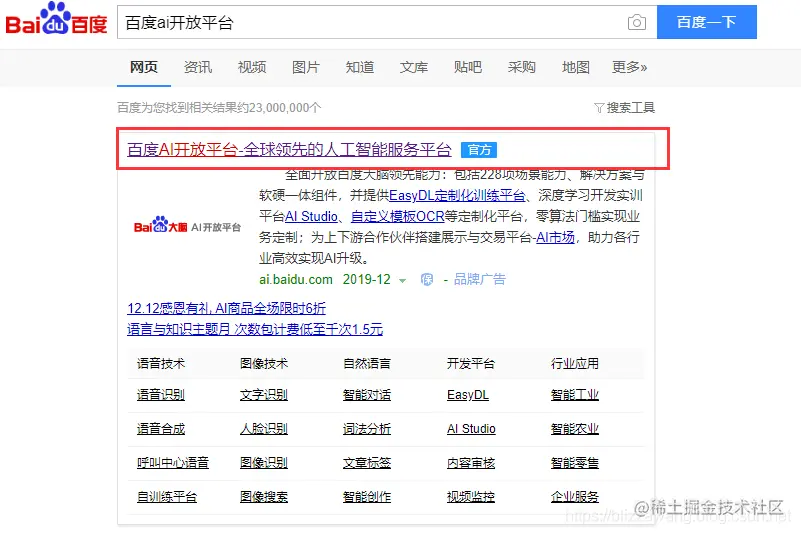The image size is (801, 534).
Task: Open the 文章标签 link
Action: [x=367, y=462]
